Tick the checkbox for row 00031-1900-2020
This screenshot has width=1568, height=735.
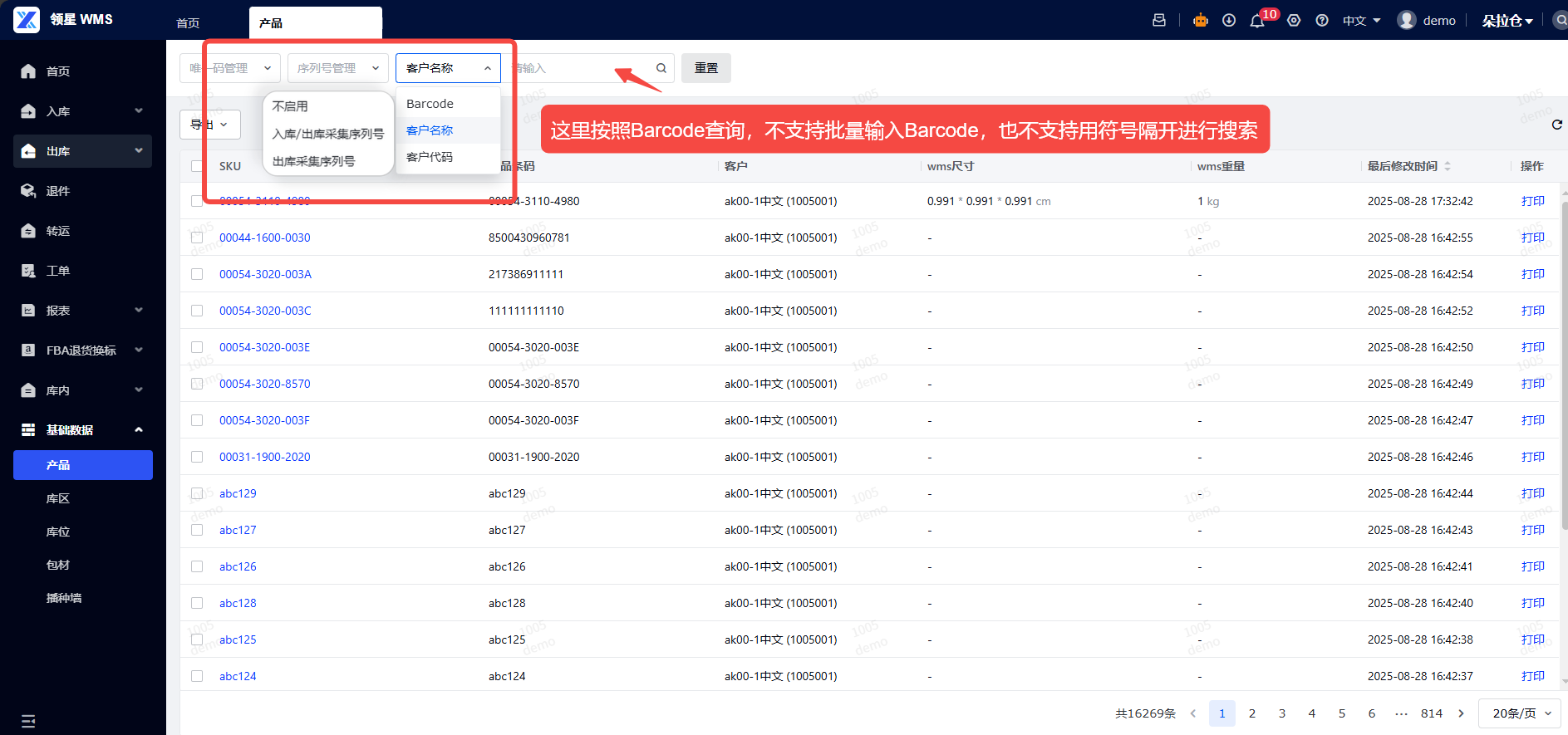point(197,457)
